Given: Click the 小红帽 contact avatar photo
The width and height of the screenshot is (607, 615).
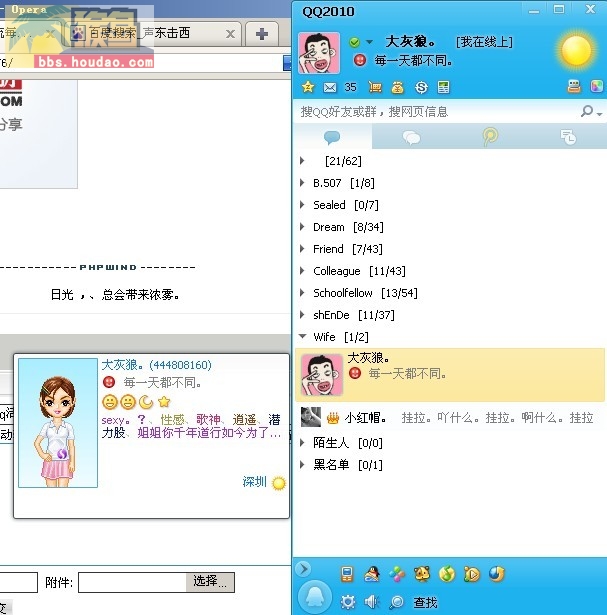Looking at the screenshot, I should pos(311,417).
